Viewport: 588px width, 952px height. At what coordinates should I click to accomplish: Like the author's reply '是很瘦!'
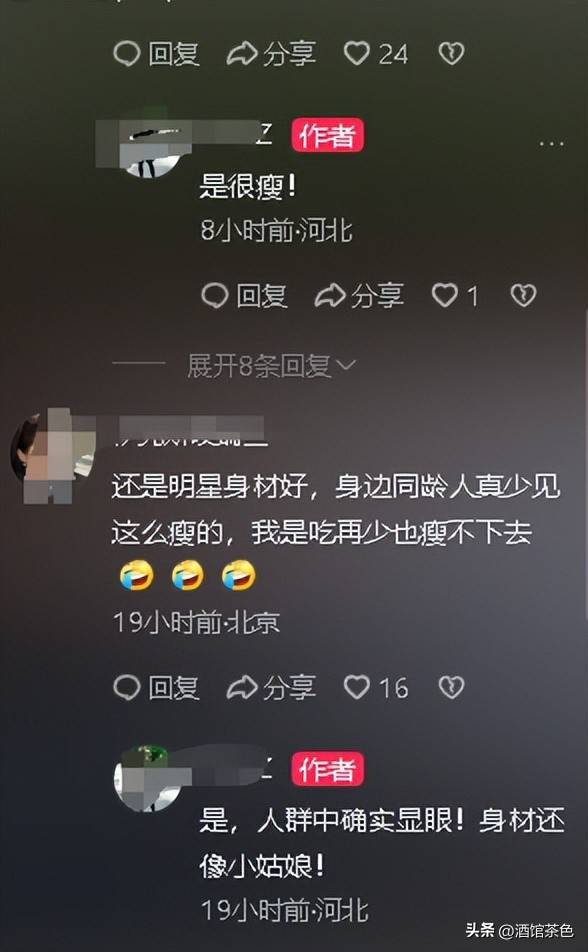[x=455, y=296]
